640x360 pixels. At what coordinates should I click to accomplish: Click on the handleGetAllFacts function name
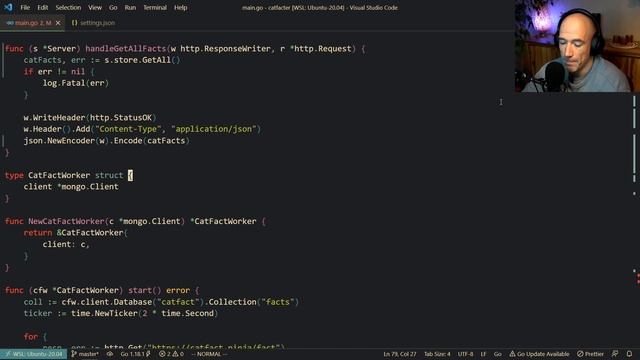pyautogui.click(x=125, y=49)
